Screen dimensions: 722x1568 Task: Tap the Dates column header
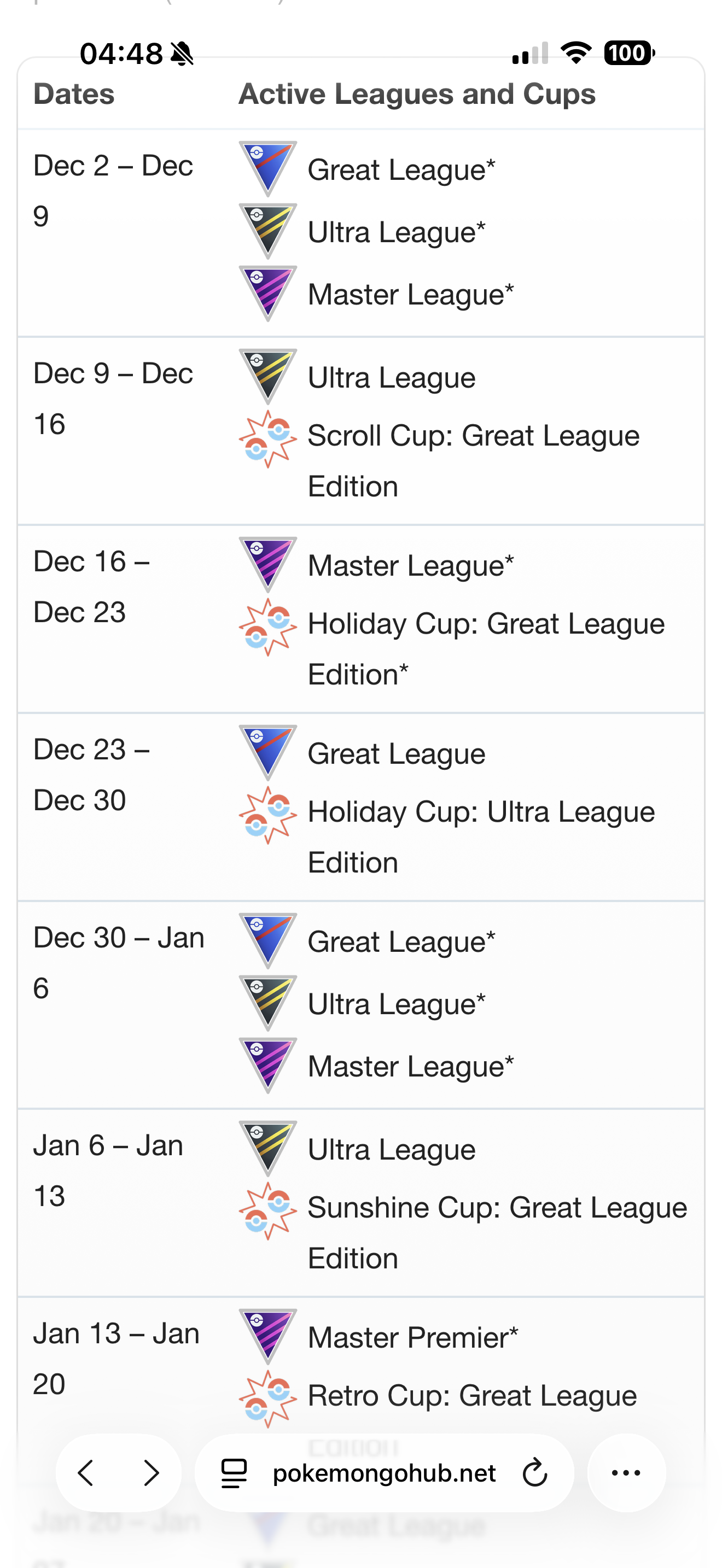[x=74, y=95]
